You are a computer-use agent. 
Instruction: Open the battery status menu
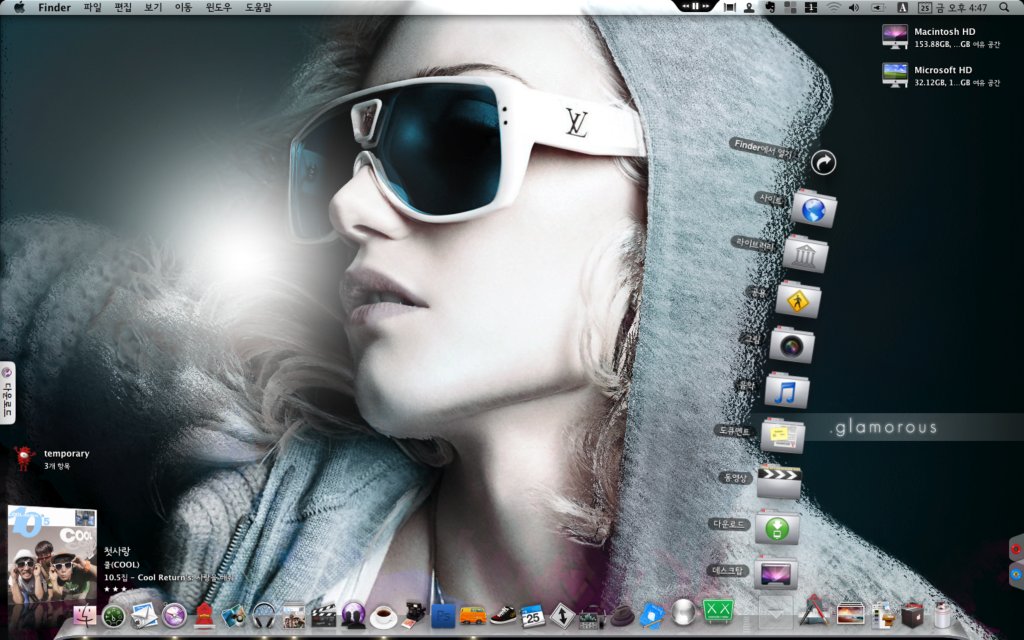[x=878, y=7]
